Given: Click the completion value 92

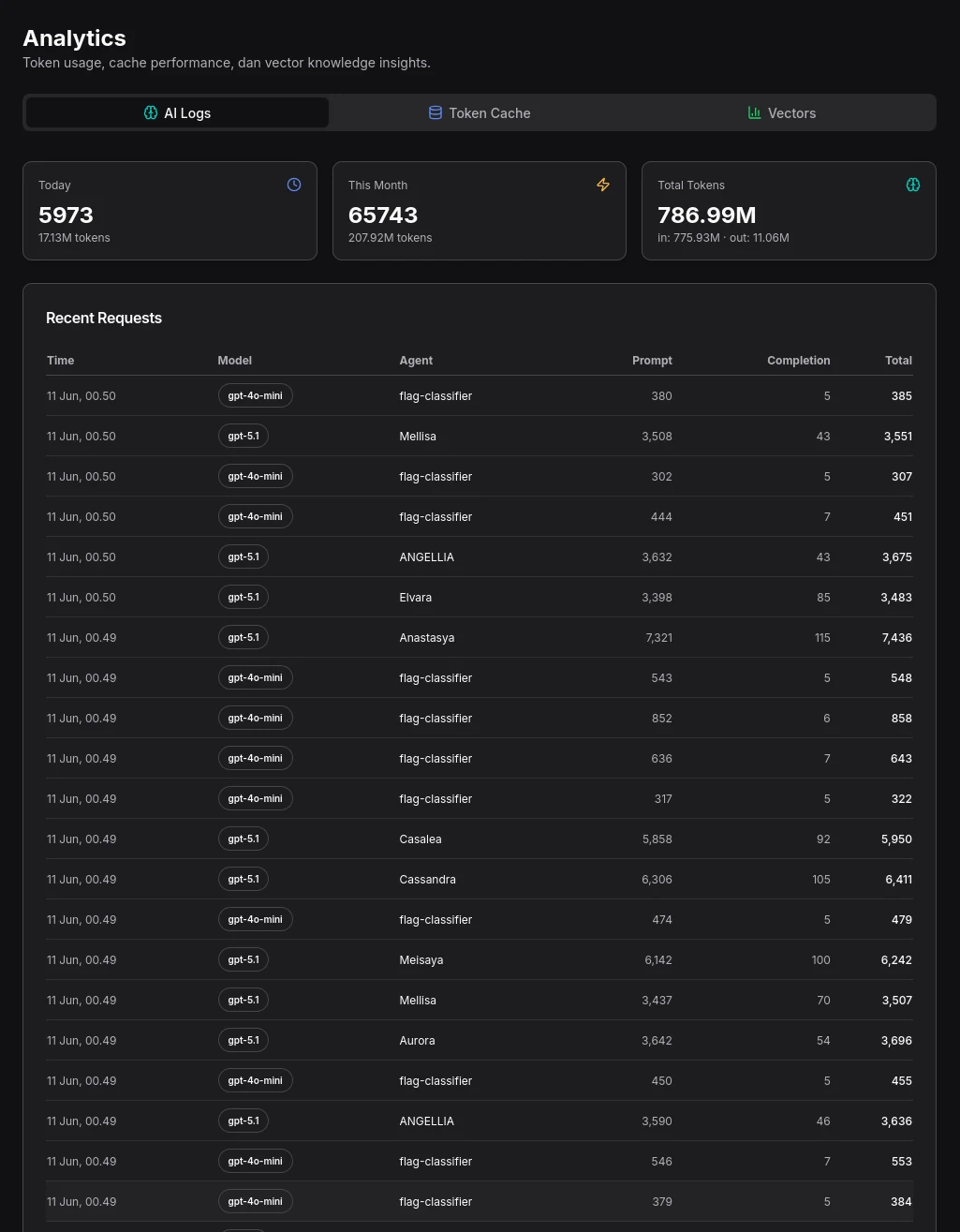Looking at the screenshot, I should (x=823, y=839).
